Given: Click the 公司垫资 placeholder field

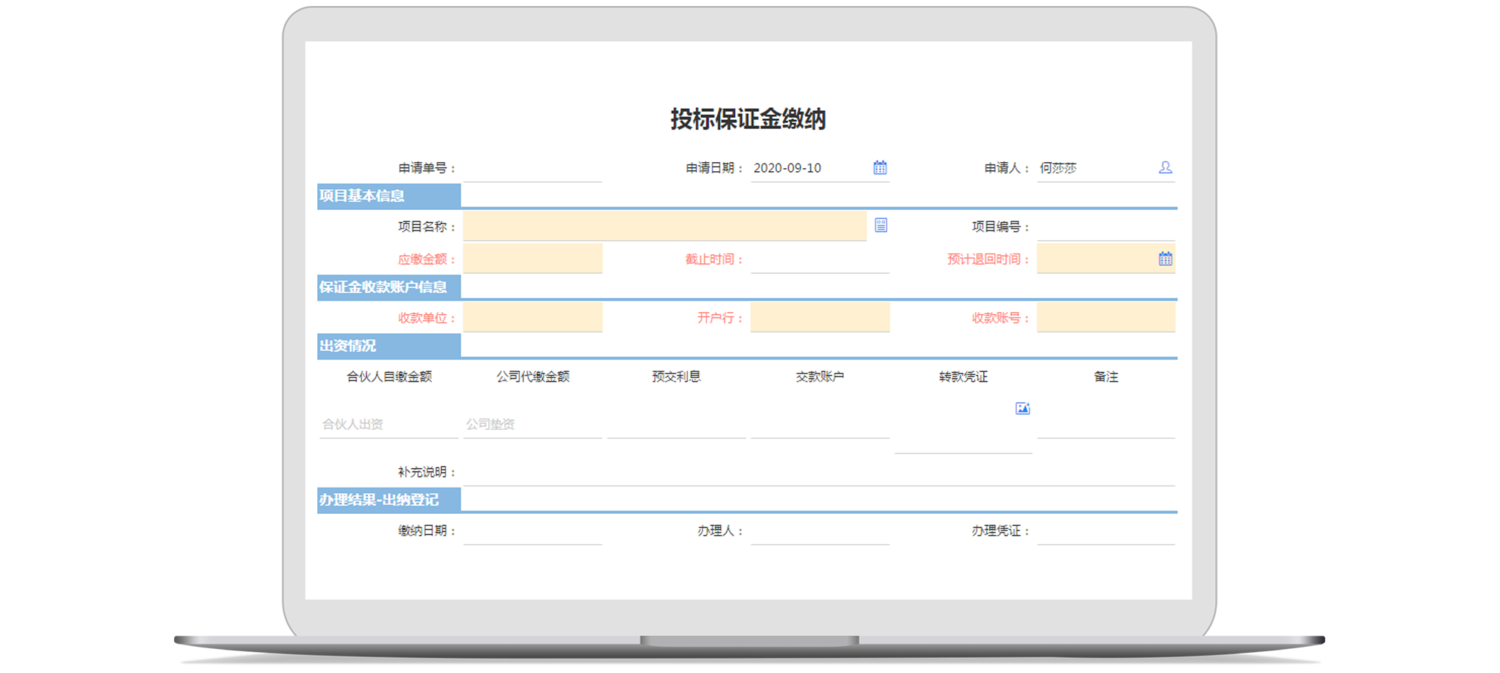Looking at the screenshot, I should click(532, 425).
